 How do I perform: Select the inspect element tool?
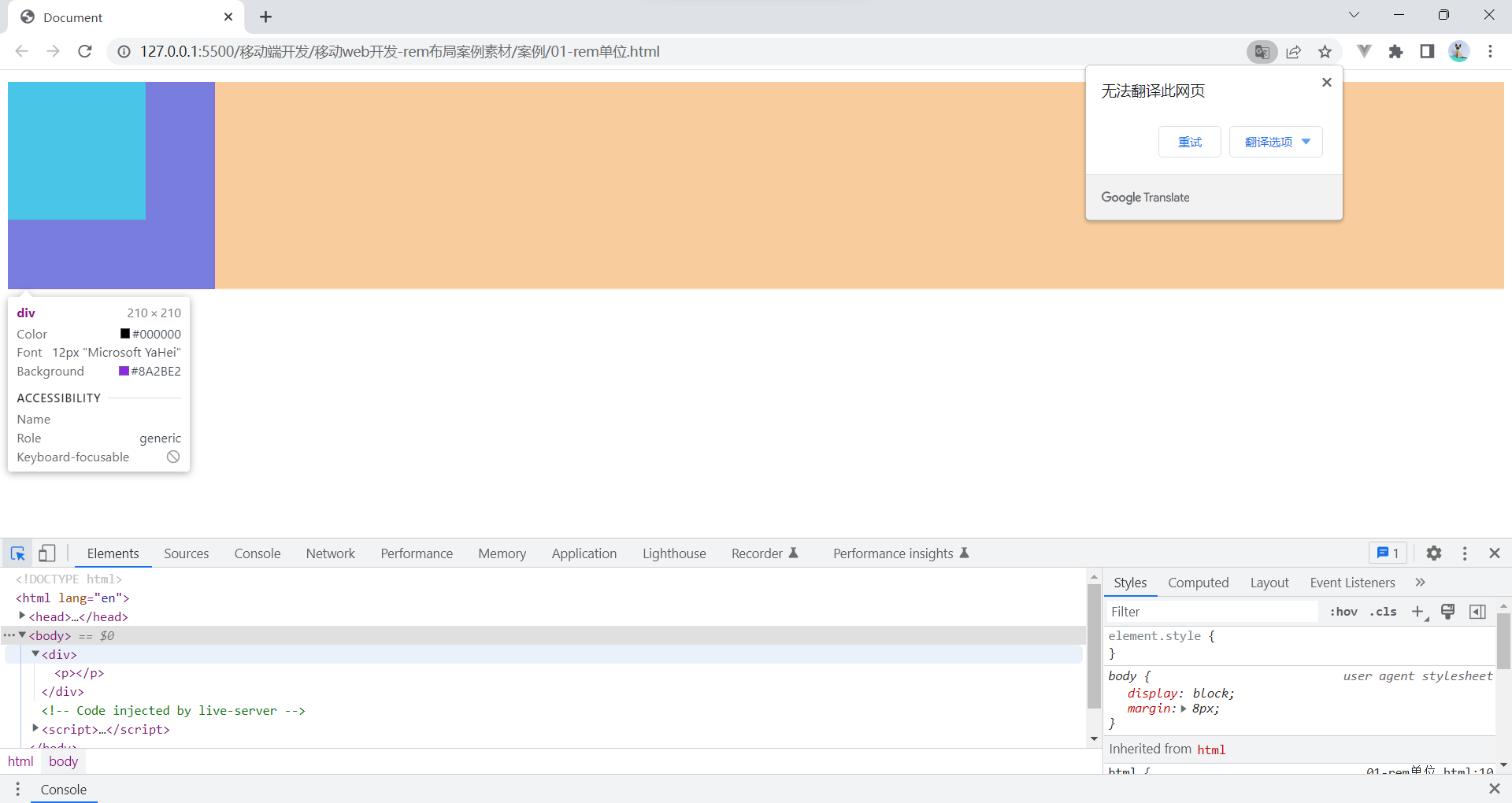tap(17, 553)
